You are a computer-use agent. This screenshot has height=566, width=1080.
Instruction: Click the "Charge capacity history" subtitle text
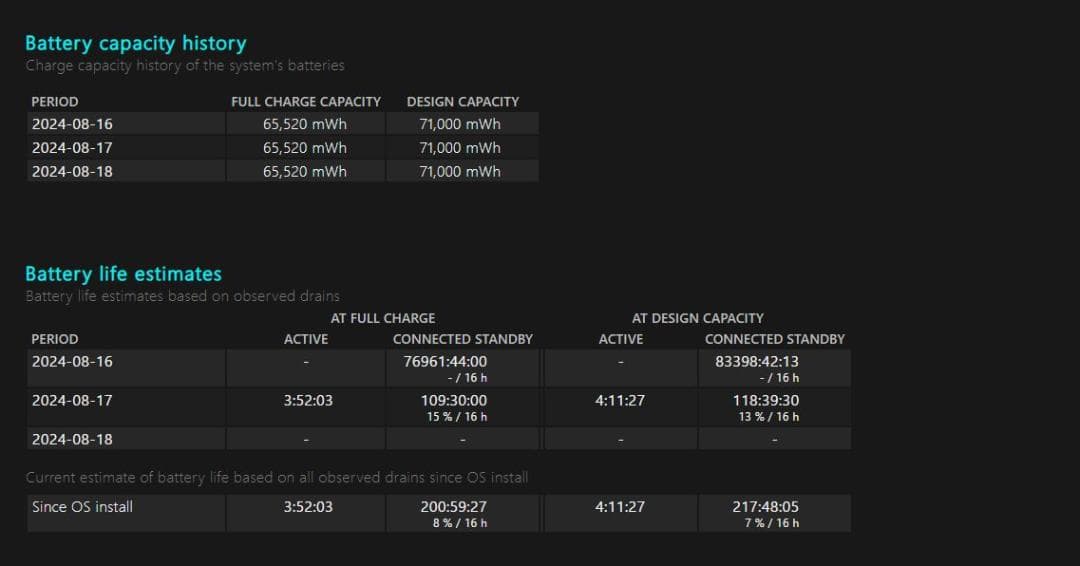(x=185, y=66)
